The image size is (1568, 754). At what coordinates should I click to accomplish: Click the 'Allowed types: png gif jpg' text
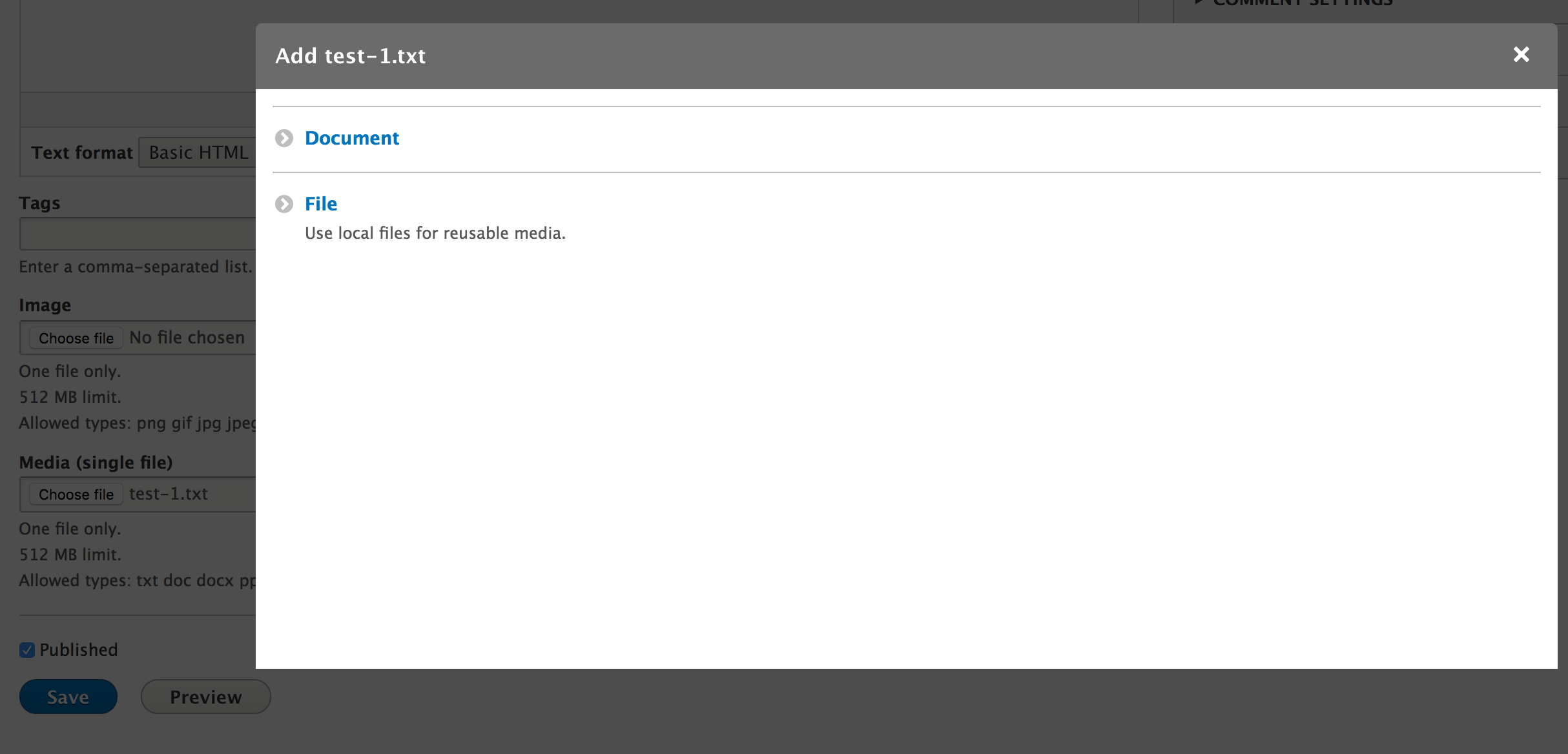[x=120, y=423]
